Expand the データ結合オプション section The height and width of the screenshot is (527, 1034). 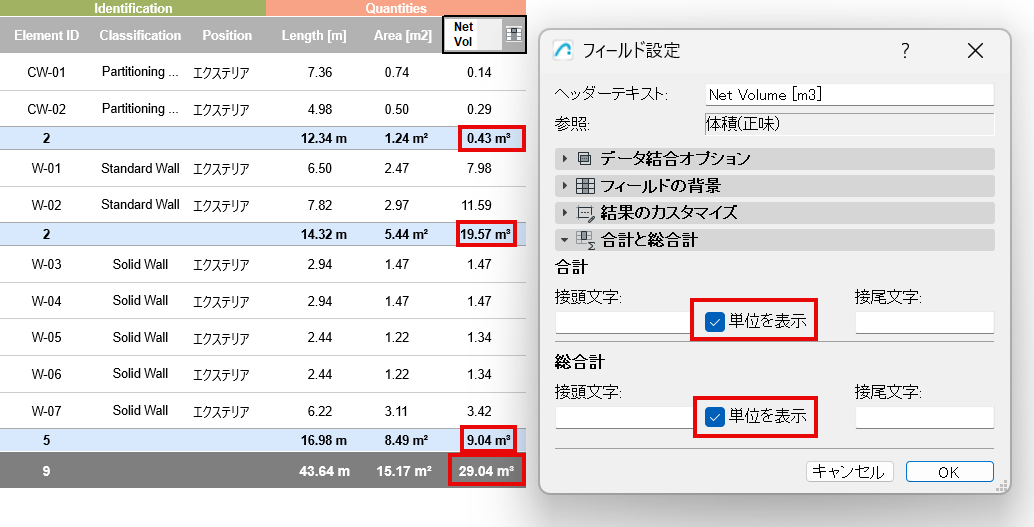[x=564, y=158]
